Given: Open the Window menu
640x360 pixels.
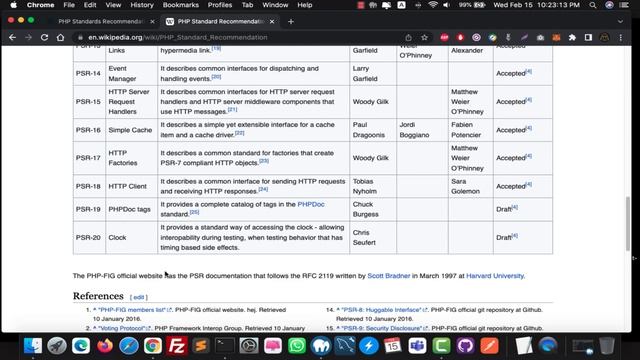Looking at the screenshot, I should point(275,5).
